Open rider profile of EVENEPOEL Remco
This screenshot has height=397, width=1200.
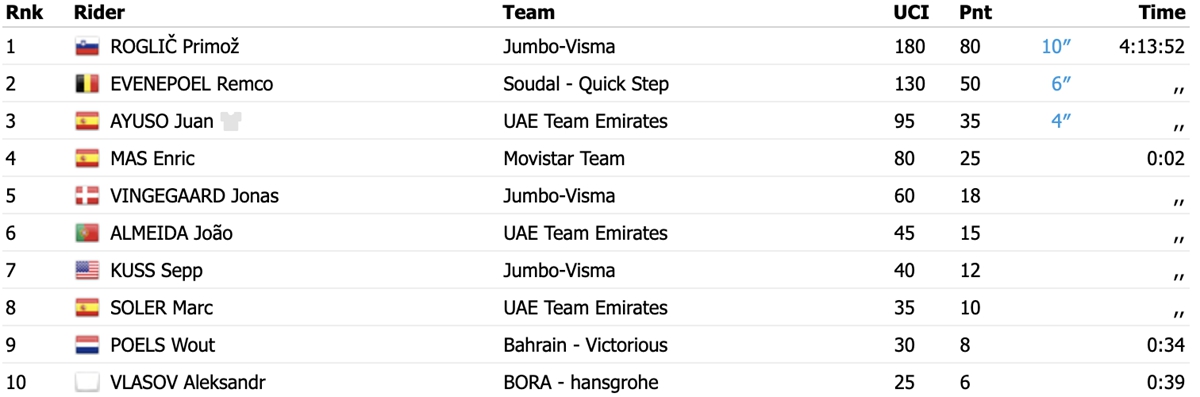192,84
